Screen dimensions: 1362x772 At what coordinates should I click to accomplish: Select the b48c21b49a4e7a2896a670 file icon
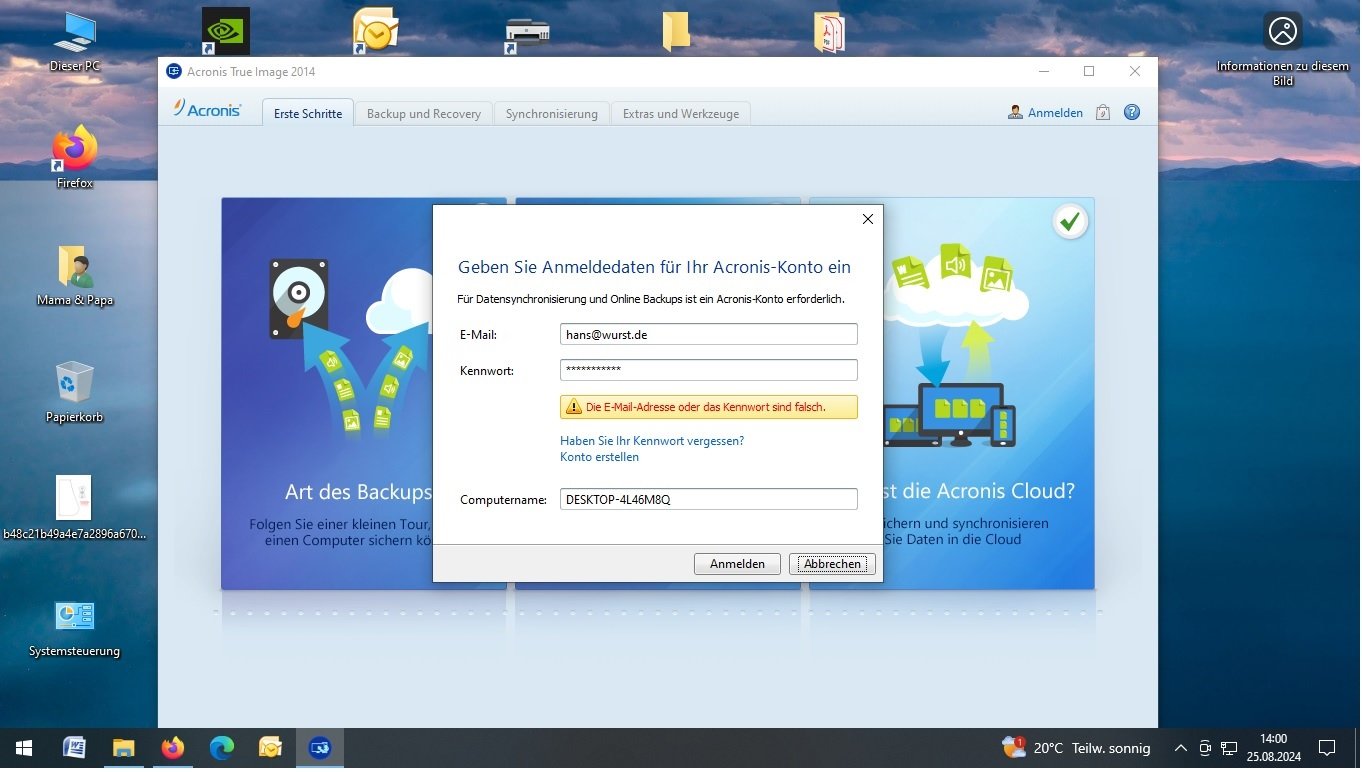point(74,498)
